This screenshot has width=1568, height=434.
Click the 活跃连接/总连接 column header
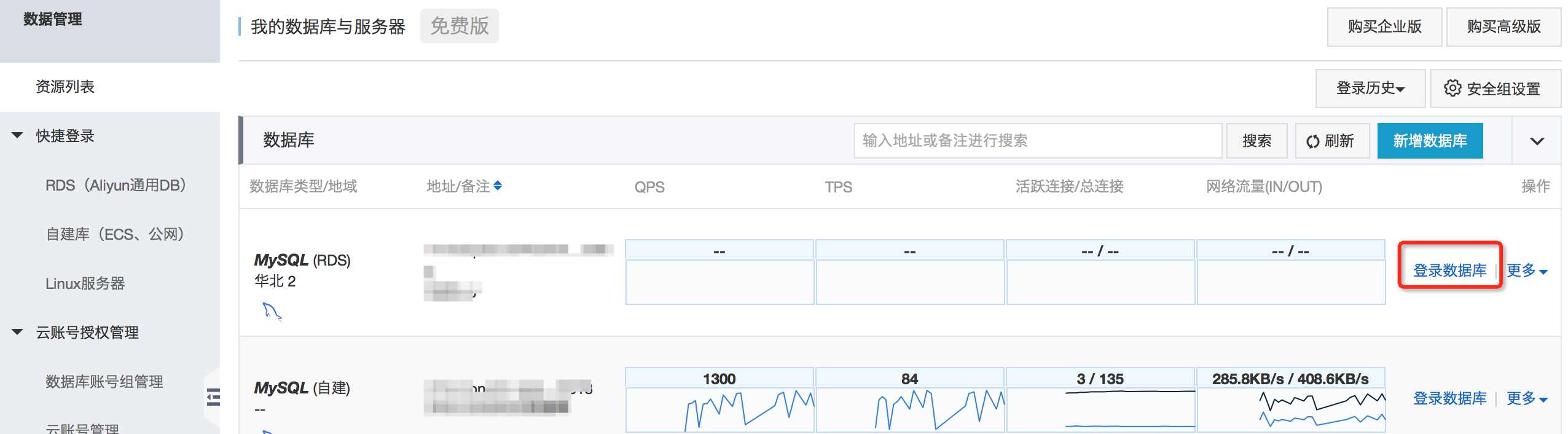(1070, 186)
